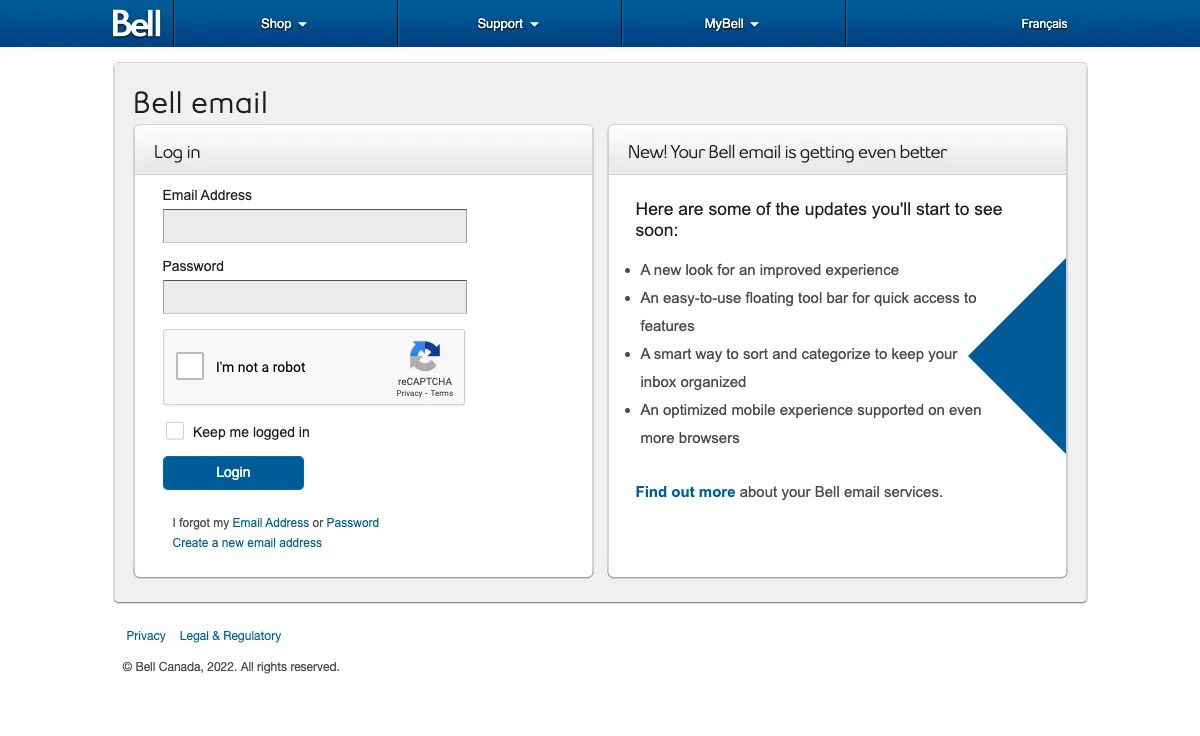Viewport: 1200px width, 736px height.
Task: Click the reCAPTCHA logo icon
Action: pos(425,357)
